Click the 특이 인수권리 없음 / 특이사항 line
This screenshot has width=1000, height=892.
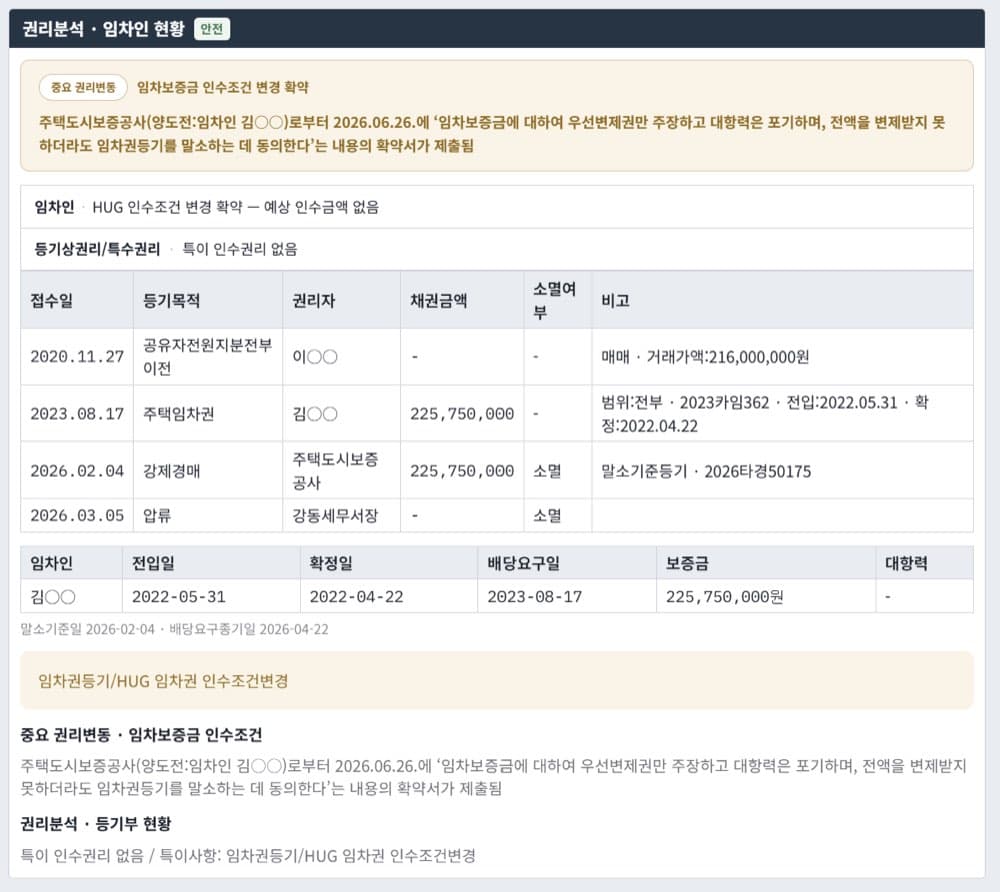coord(248,855)
